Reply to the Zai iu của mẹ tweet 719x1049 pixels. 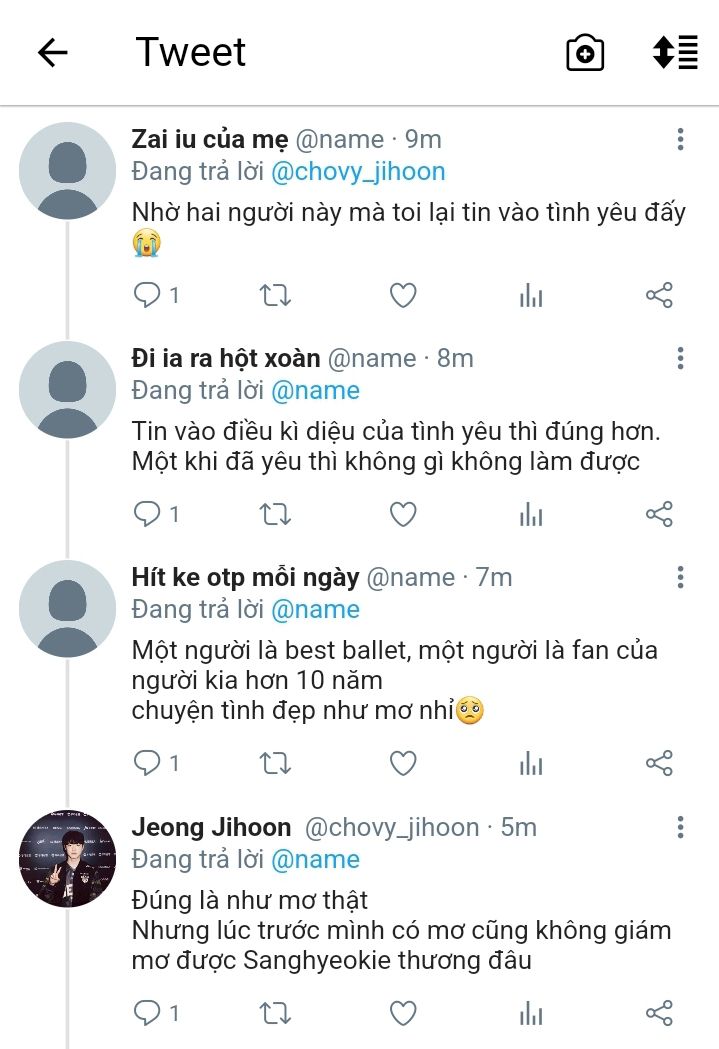click(147, 295)
